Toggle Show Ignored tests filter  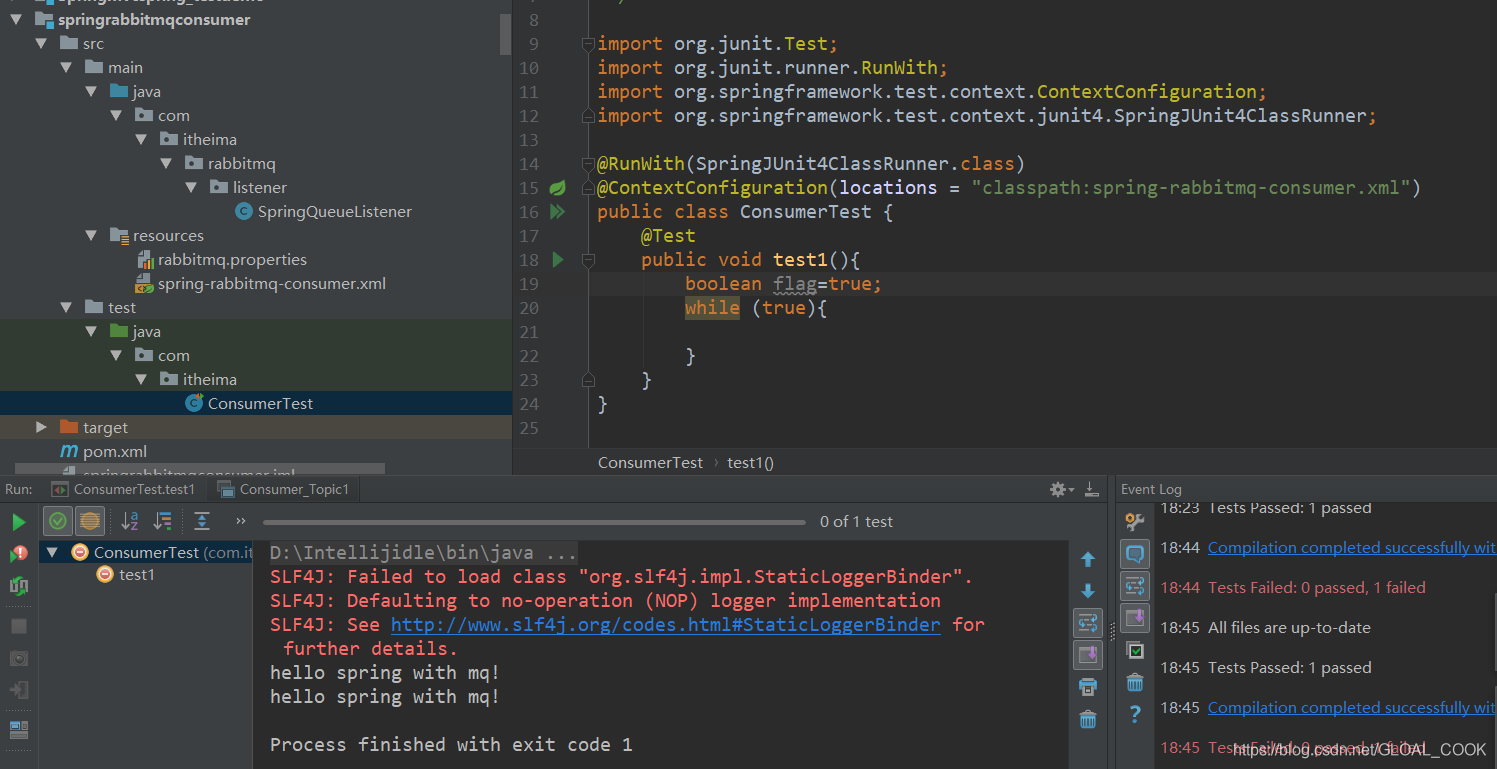90,521
